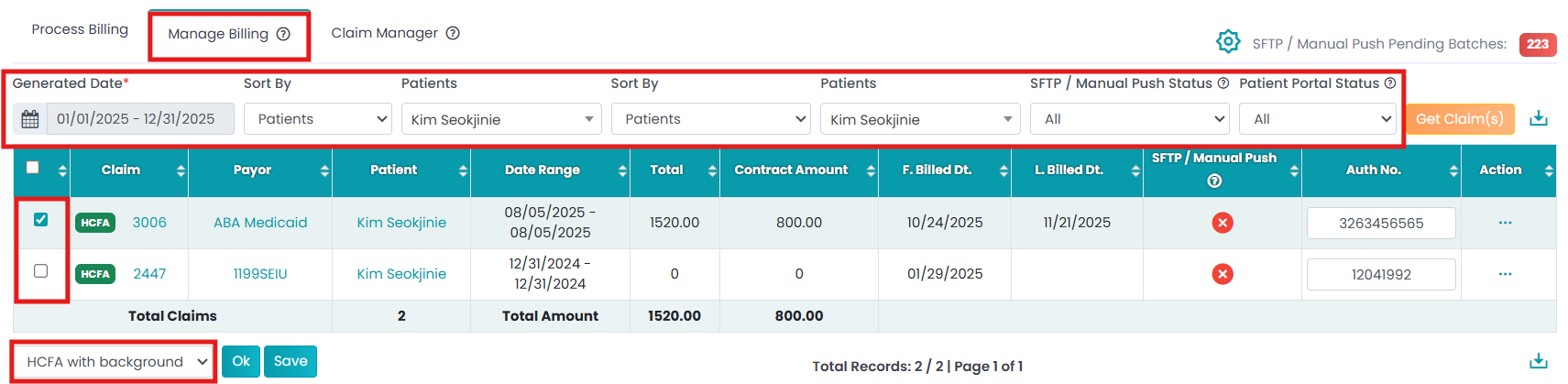
Task: Open the Claim Manager tab
Action: click(384, 33)
